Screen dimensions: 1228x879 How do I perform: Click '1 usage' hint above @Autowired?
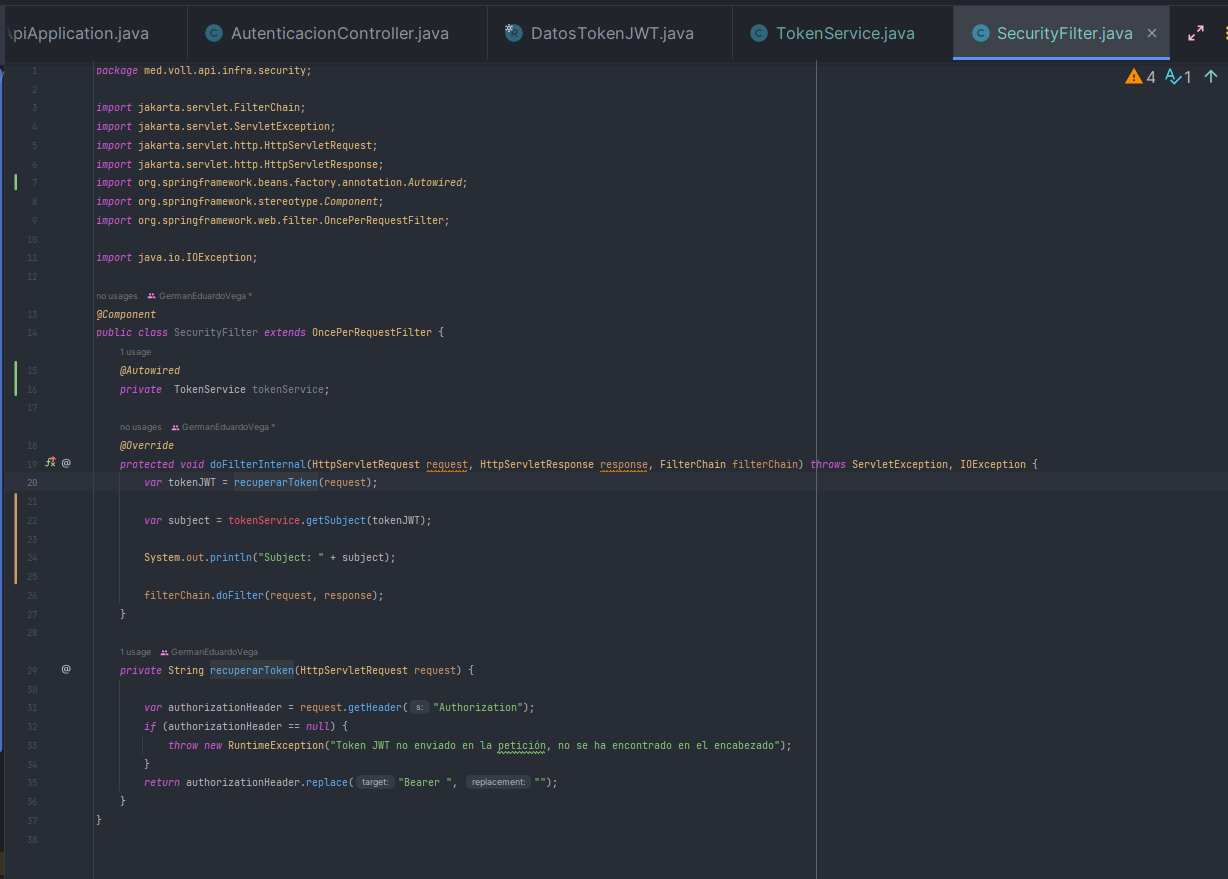click(x=136, y=352)
